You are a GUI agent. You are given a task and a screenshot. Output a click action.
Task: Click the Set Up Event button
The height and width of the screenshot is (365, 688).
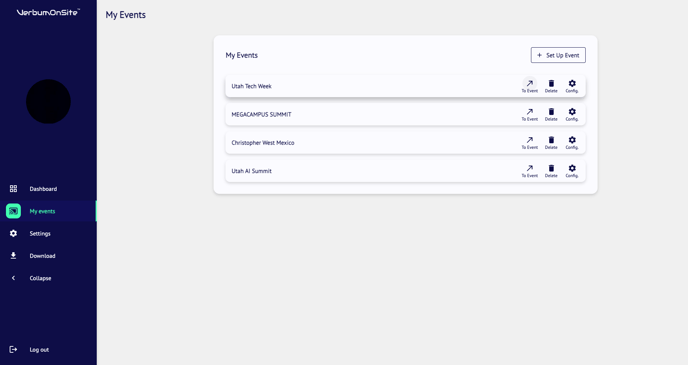(558, 55)
